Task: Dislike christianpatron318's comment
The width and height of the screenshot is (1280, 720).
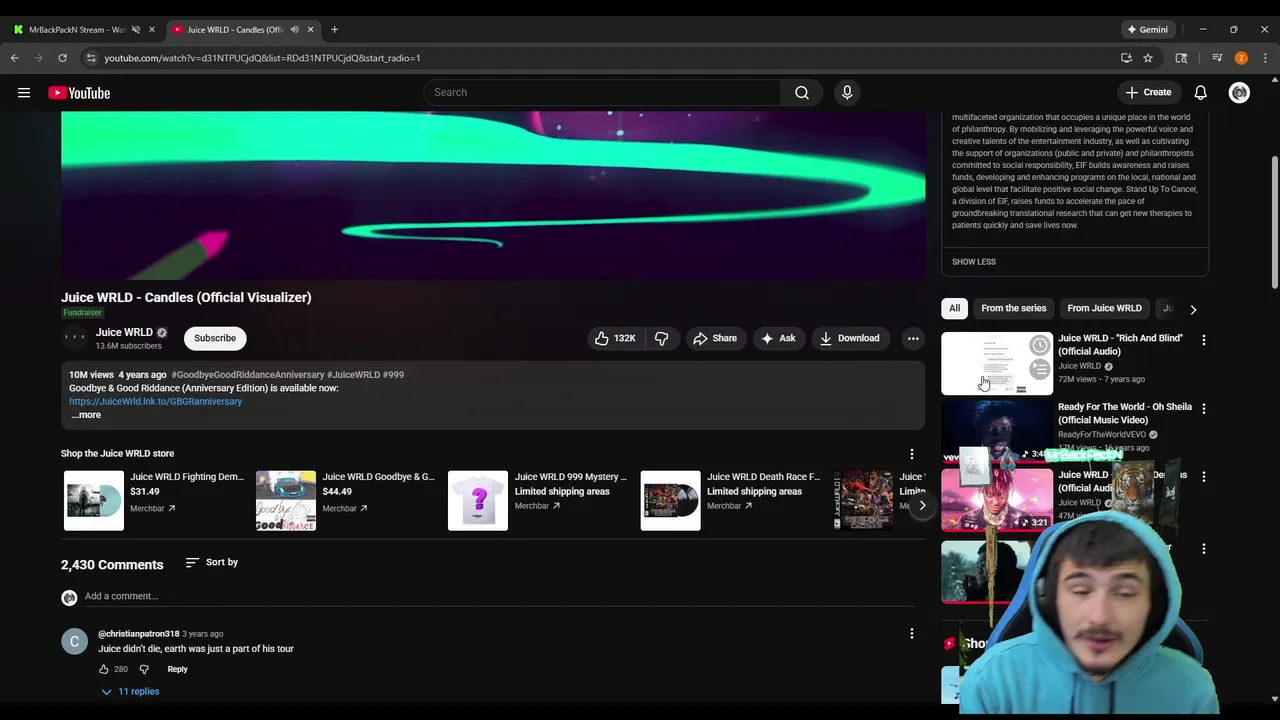Action: coord(144,669)
